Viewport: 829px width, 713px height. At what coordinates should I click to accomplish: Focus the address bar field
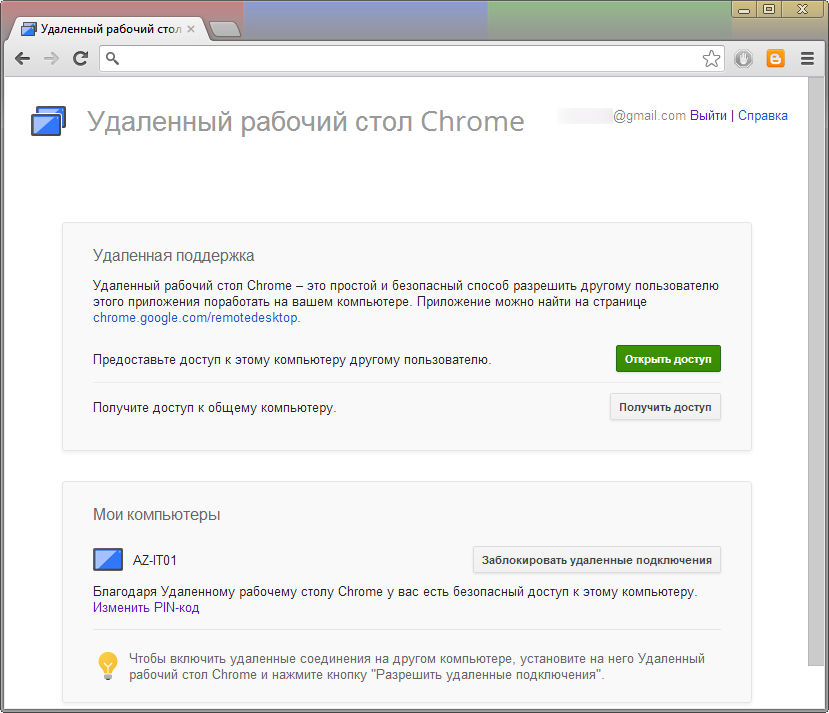(411, 58)
